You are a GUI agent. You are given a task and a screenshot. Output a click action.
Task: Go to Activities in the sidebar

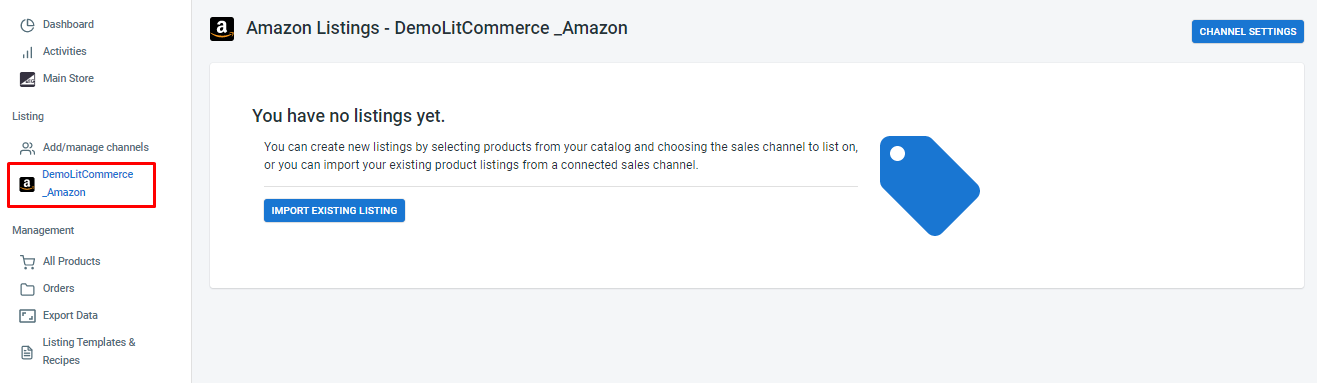(65, 51)
